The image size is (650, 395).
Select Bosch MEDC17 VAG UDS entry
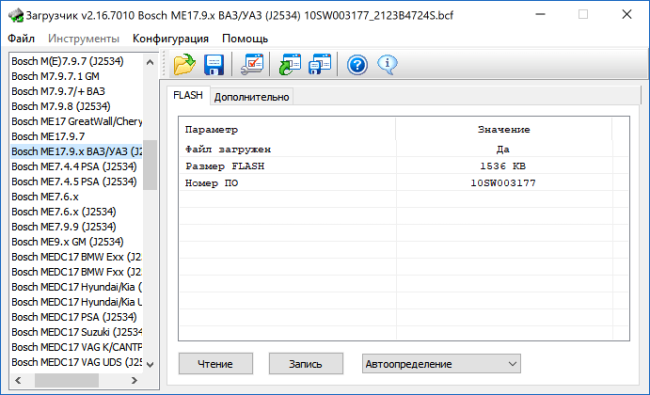click(77, 362)
